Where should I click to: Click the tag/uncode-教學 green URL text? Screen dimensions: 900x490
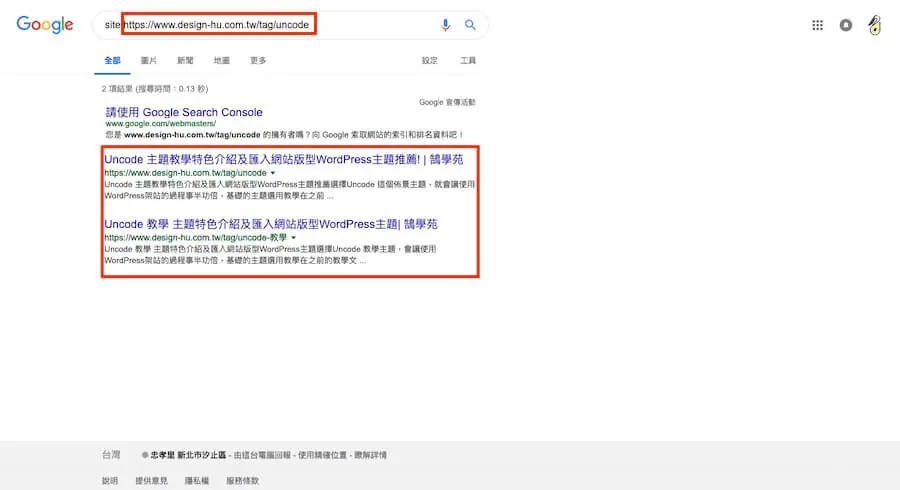click(195, 238)
